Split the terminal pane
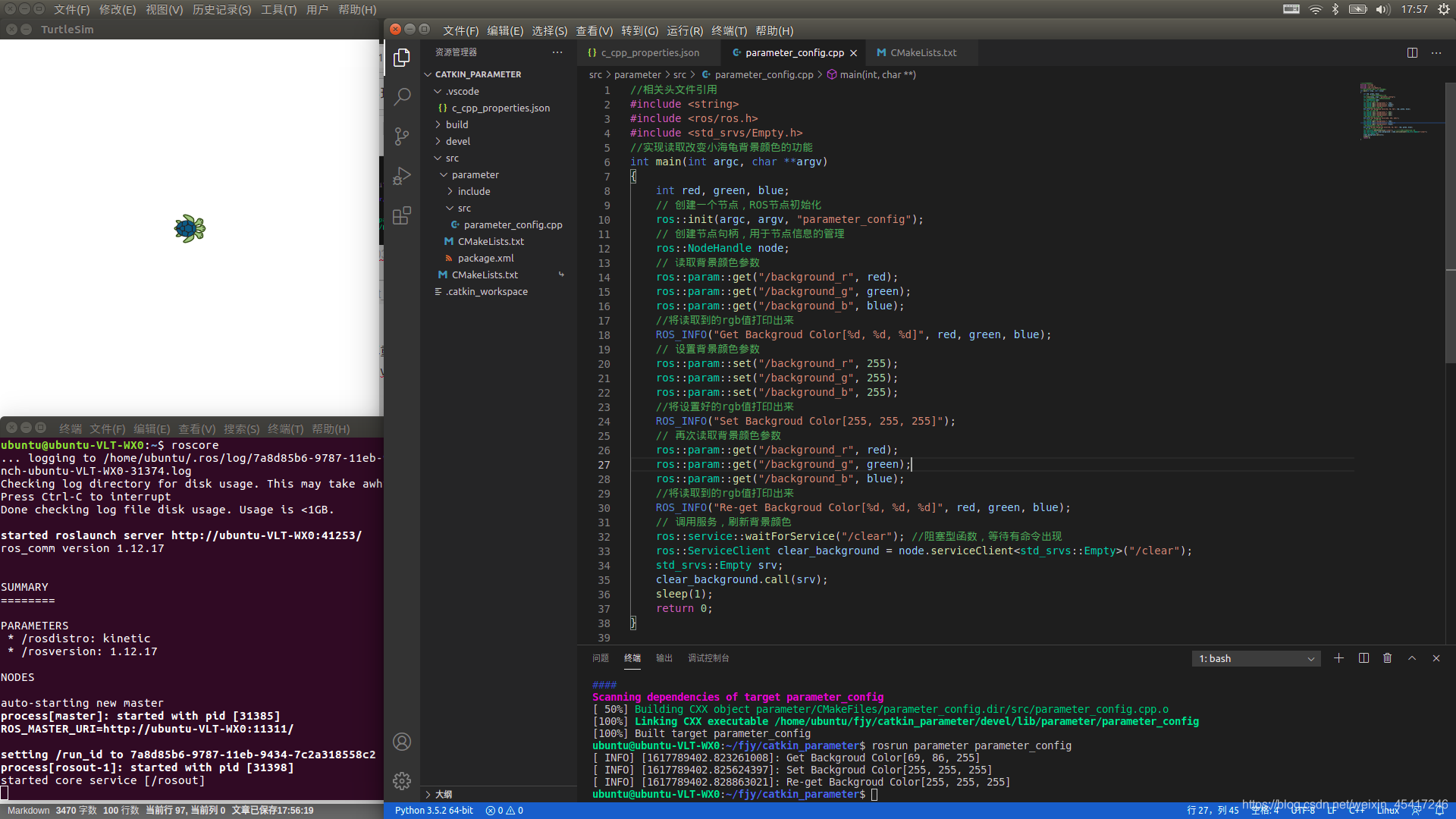Image resolution: width=1456 pixels, height=819 pixels. pos(1363,658)
